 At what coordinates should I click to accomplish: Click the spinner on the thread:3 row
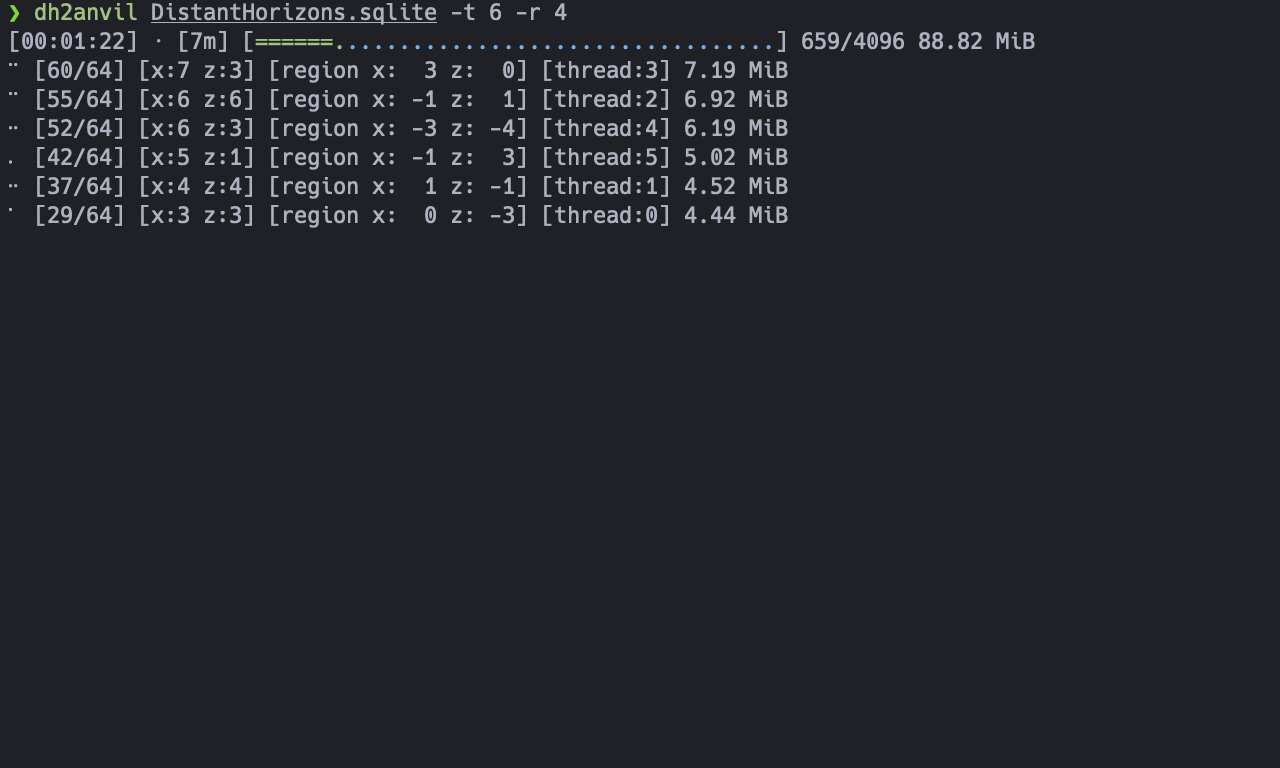coord(13,66)
